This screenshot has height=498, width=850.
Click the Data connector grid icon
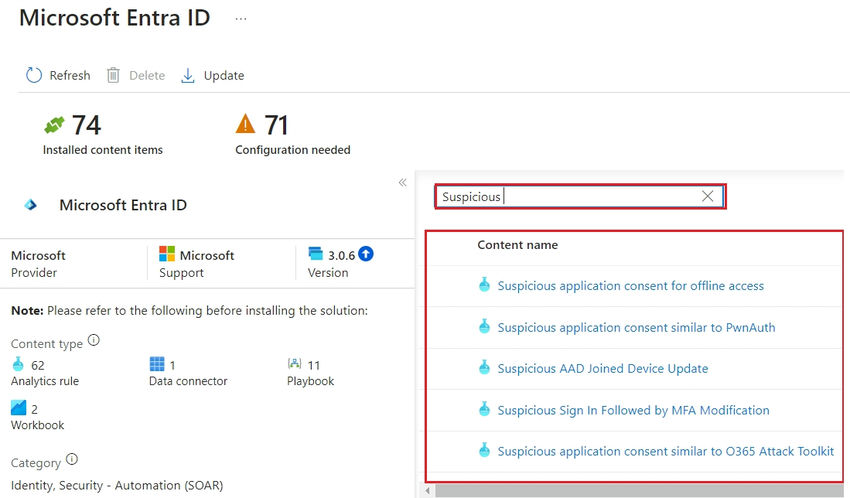coord(156,364)
